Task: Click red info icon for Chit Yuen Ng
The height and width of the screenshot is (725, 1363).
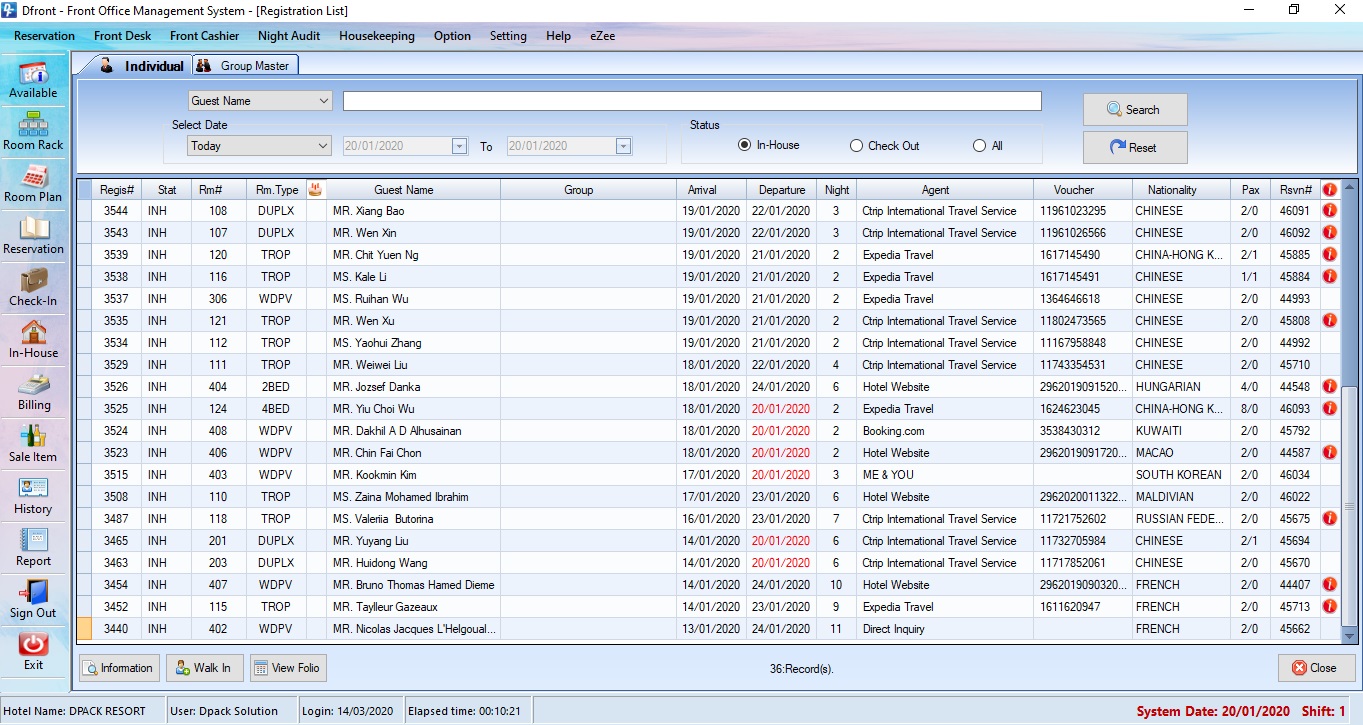Action: point(1330,255)
